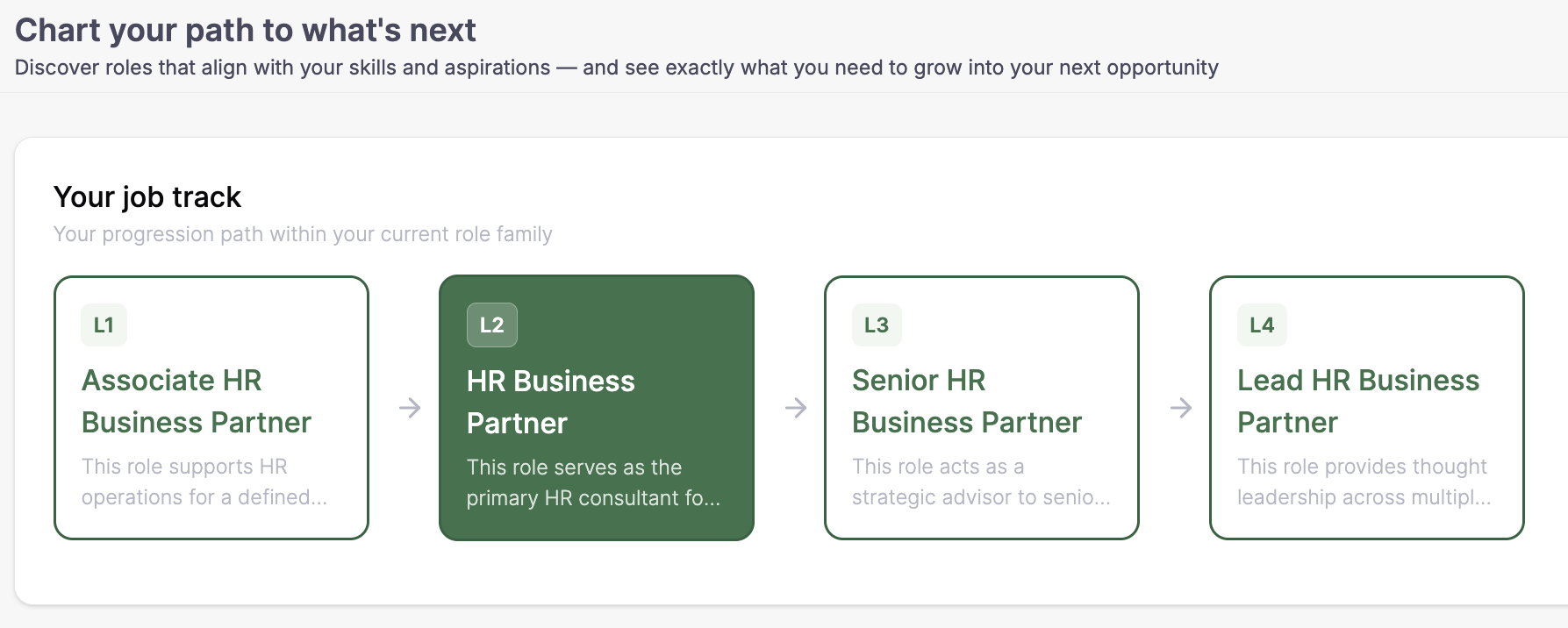Viewport: 1568px width, 628px height.
Task: Click 'This role supports HR operations' description
Action: coord(204,482)
